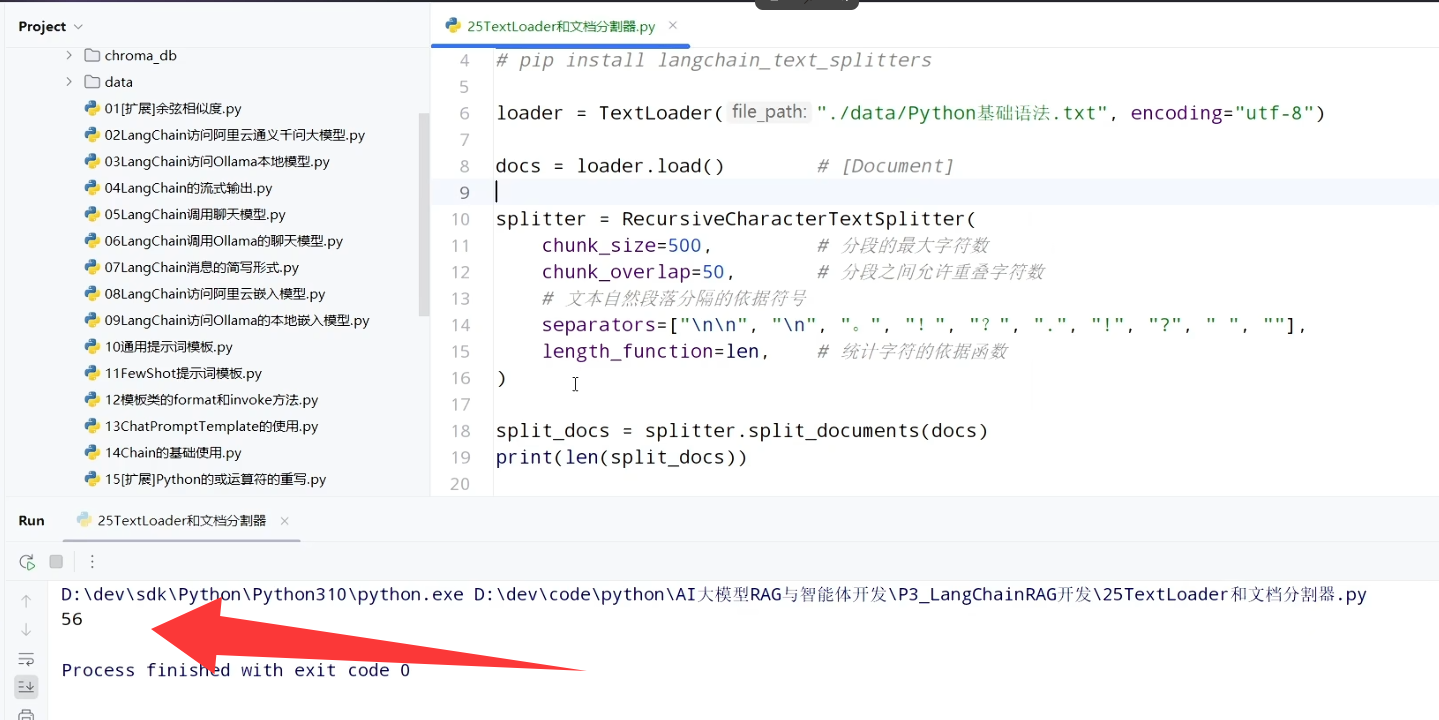Click chunk_overlap on line 12
This screenshot has height=720, width=1439.
pyautogui.click(x=616, y=273)
